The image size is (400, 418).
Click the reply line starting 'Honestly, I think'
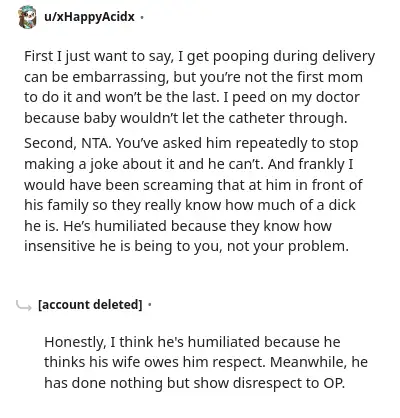click(192, 342)
